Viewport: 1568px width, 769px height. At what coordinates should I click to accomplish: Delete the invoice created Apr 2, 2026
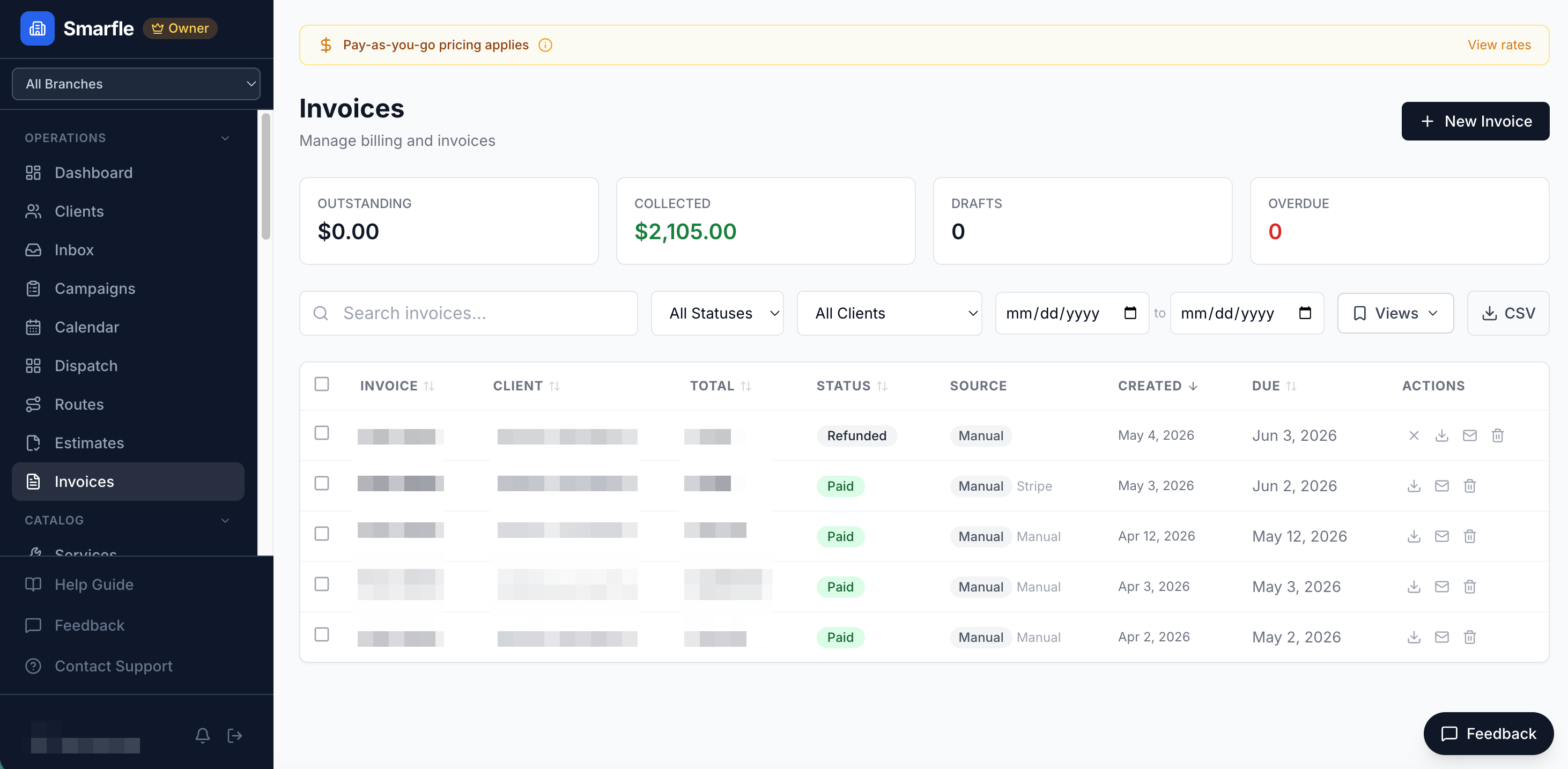pos(1470,638)
